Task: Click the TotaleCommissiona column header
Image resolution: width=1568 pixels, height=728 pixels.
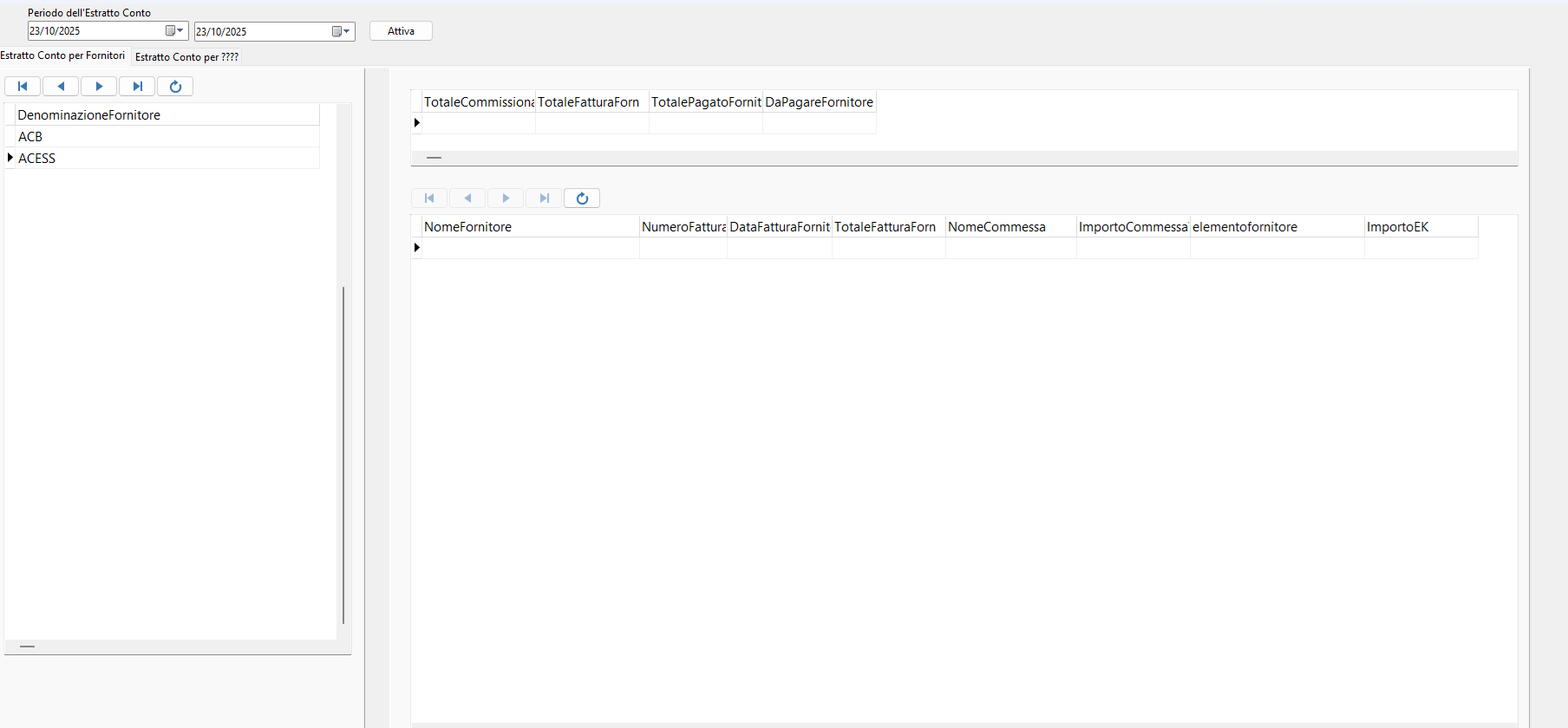Action: 479,102
